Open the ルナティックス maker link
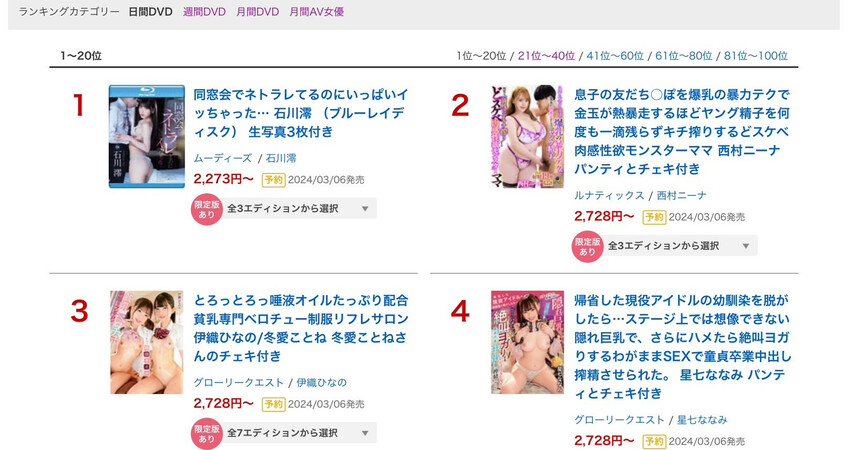 (609, 196)
